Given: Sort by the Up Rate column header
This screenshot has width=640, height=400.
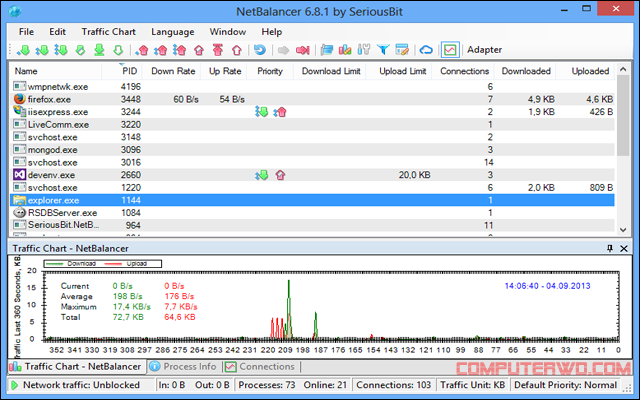Looking at the screenshot, I should [x=225, y=71].
